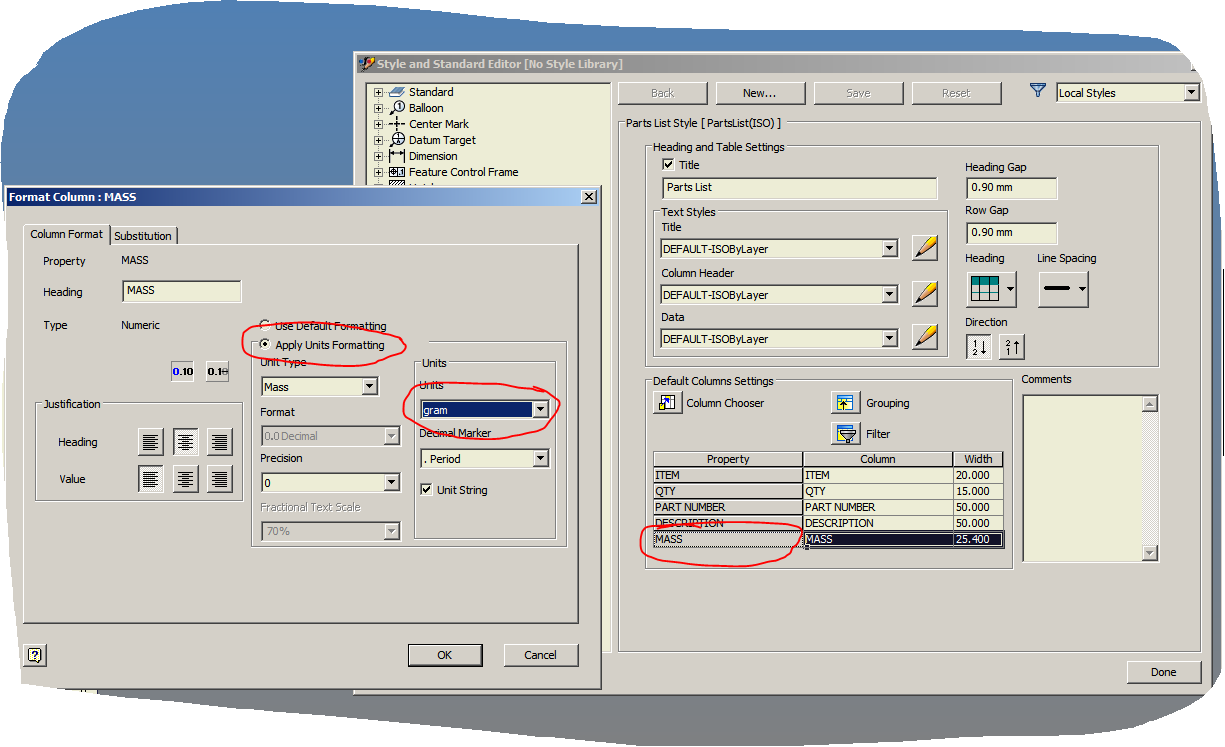1225x747 pixels.
Task: Click the Filter icon under Default Columns Settings
Action: [845, 433]
